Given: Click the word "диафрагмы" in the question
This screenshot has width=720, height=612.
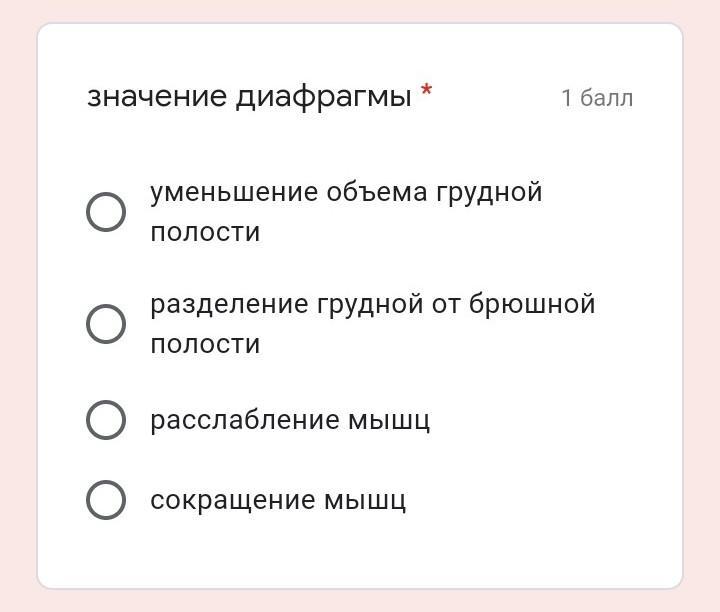Looking at the screenshot, I should click(x=323, y=98).
